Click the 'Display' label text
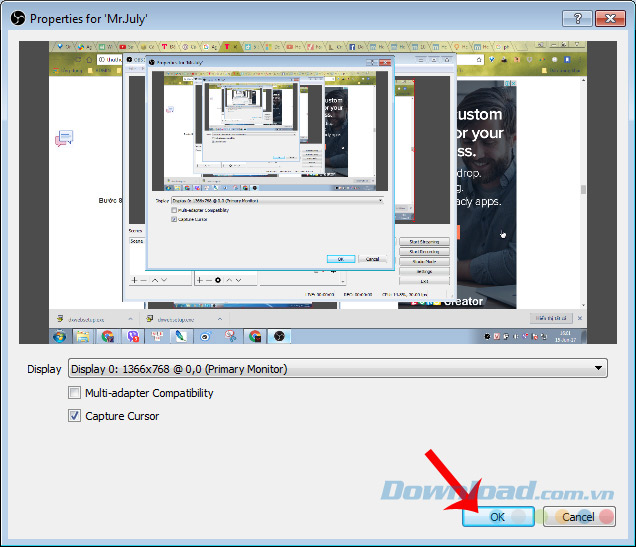This screenshot has width=636, height=547. coord(44,369)
